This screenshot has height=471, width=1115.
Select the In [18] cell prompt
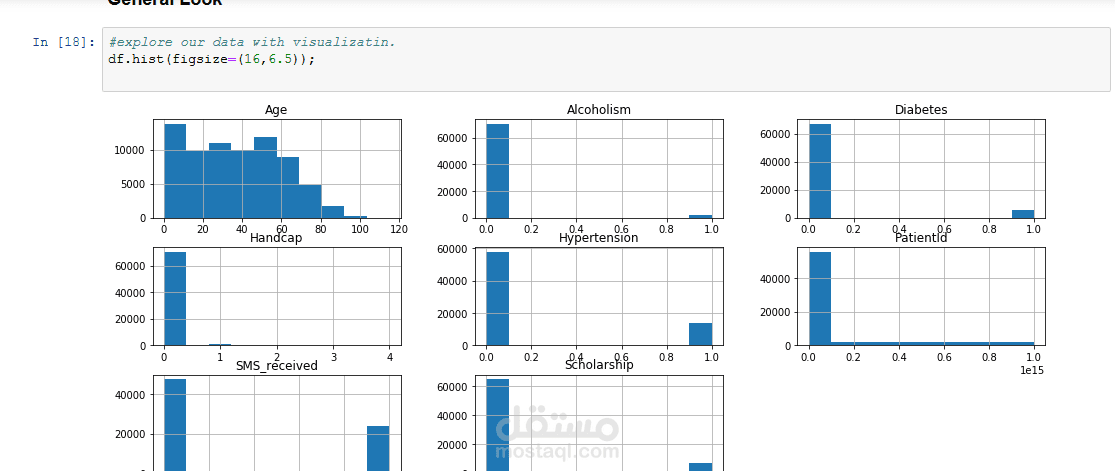tap(63, 42)
